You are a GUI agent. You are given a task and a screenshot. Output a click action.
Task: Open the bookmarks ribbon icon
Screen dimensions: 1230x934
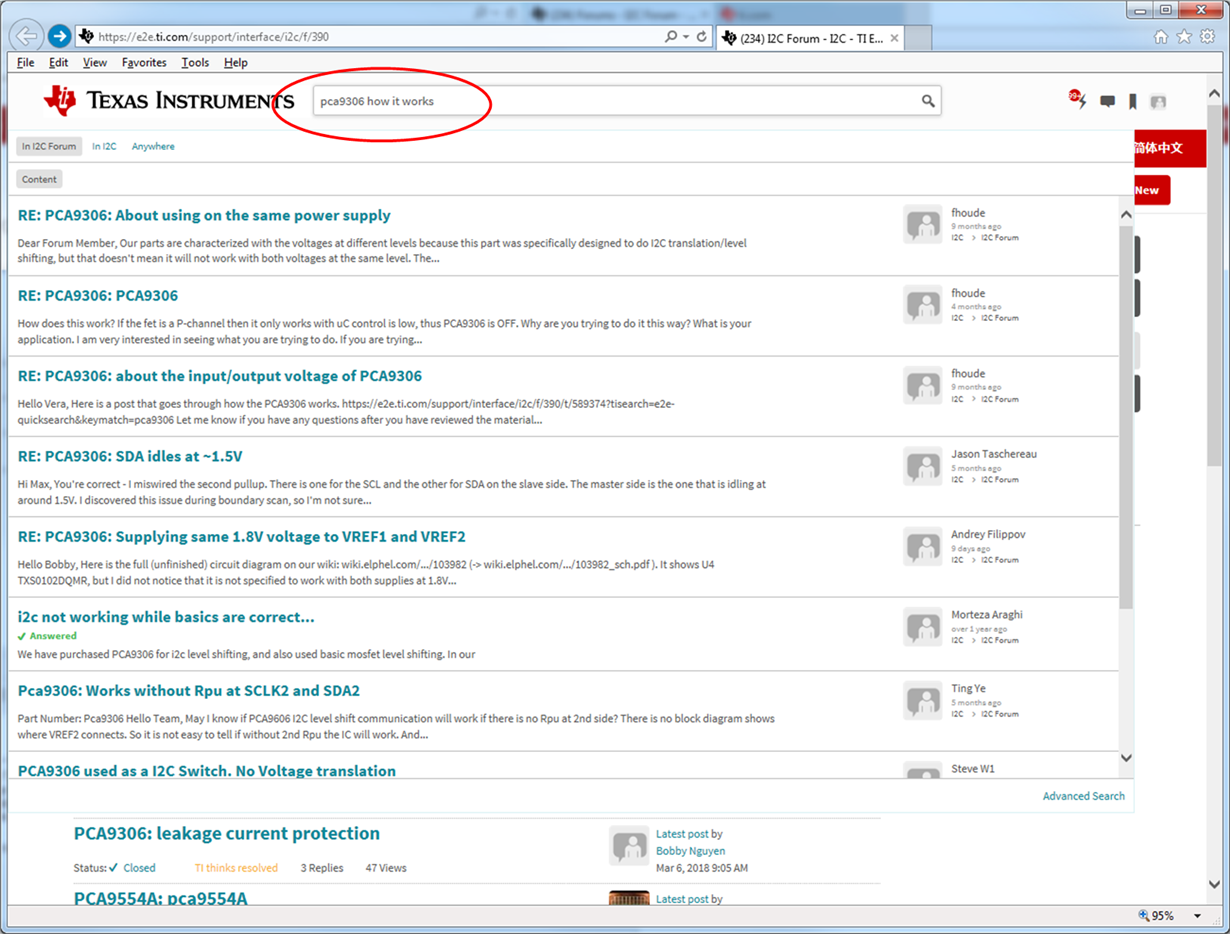tap(1133, 101)
